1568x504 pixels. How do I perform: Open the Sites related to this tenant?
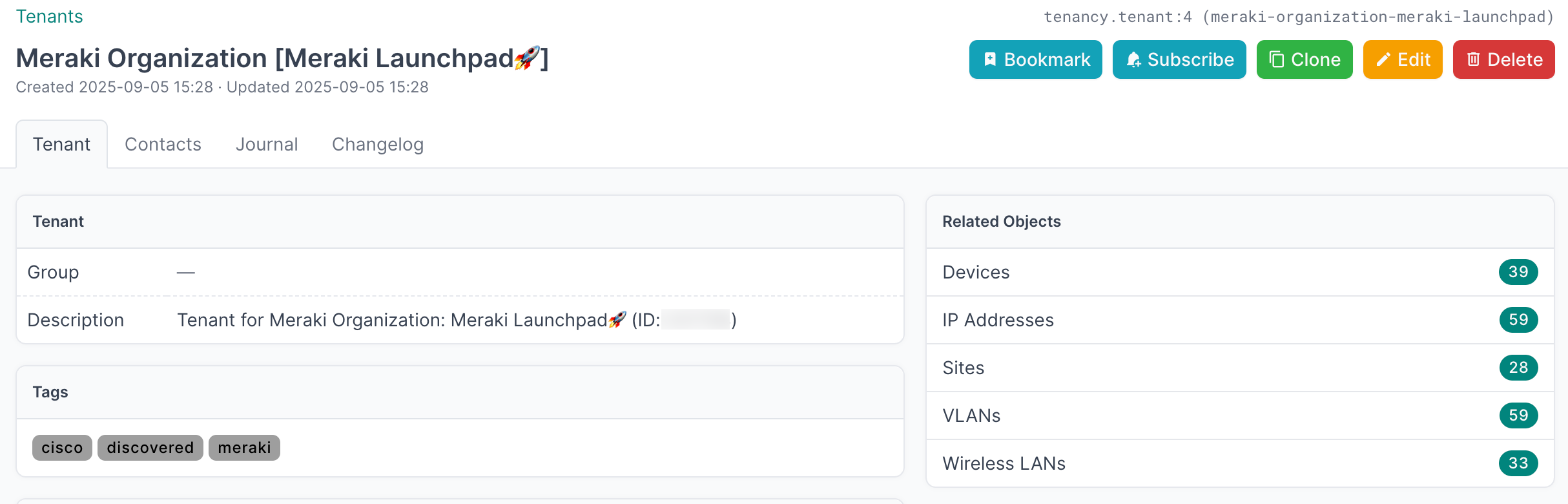(963, 367)
